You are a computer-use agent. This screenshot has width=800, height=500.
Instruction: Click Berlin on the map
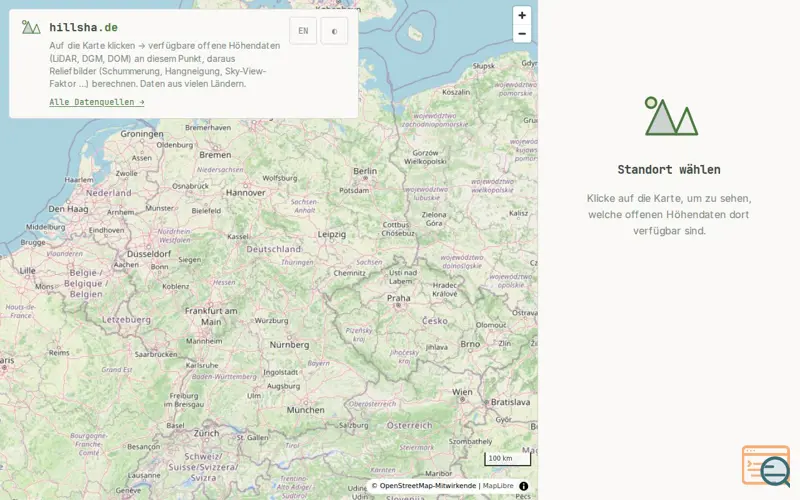click(x=365, y=171)
